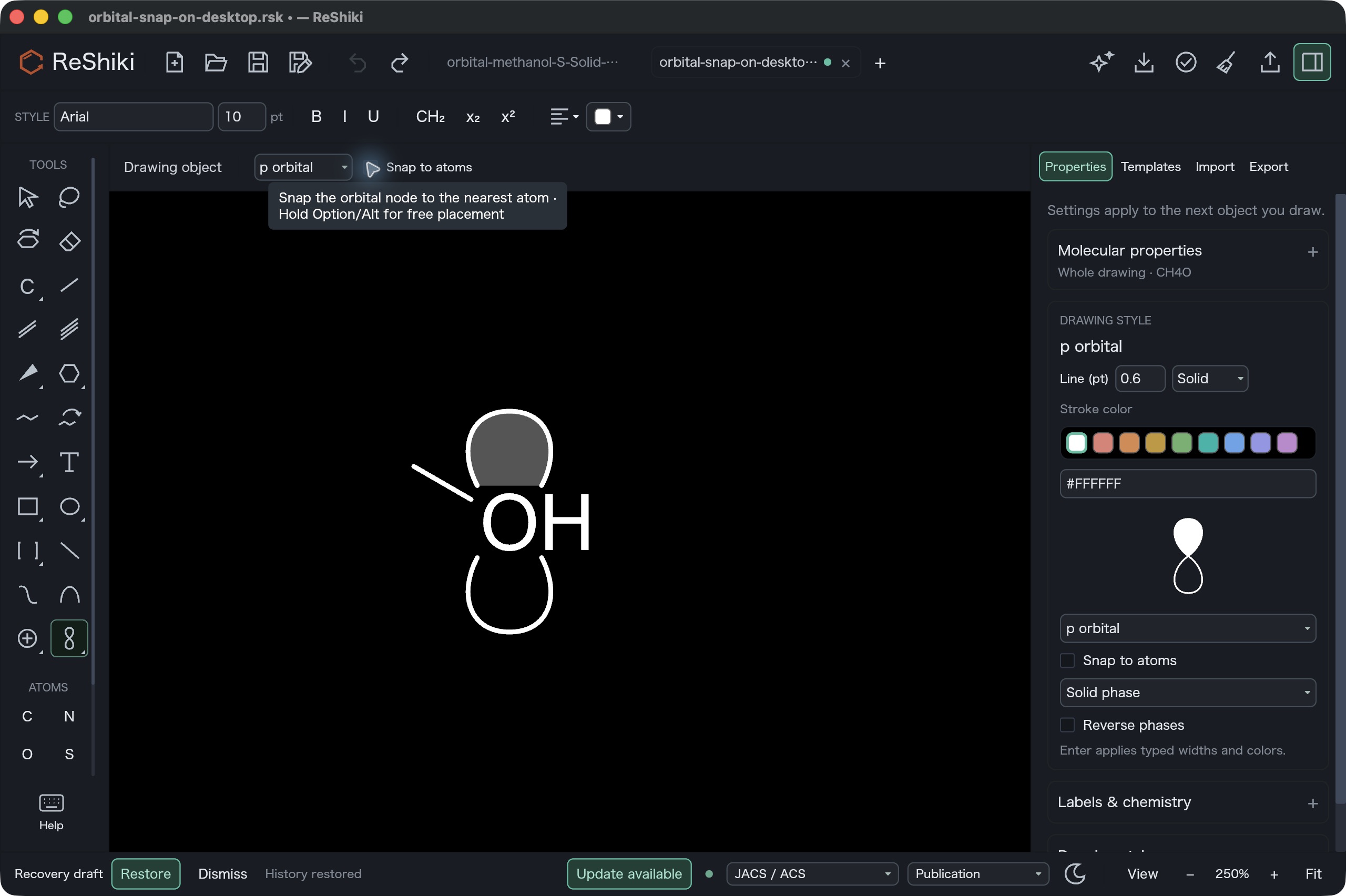
Task: Expand Molecular properties section
Action: (x=1312, y=252)
